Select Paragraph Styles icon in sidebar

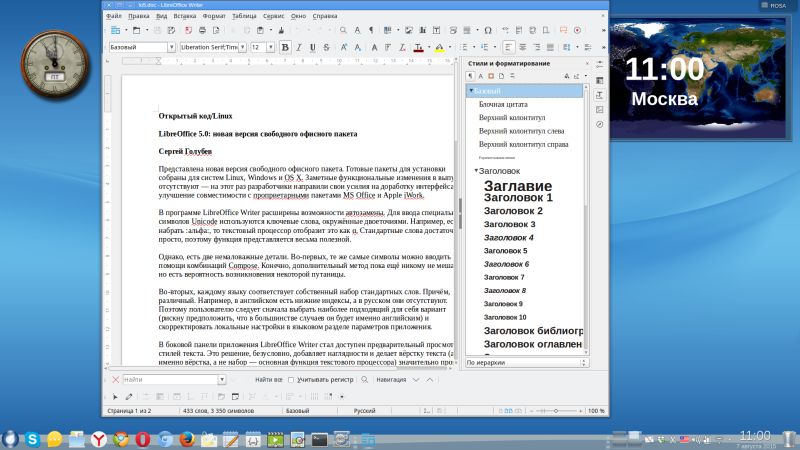point(470,76)
